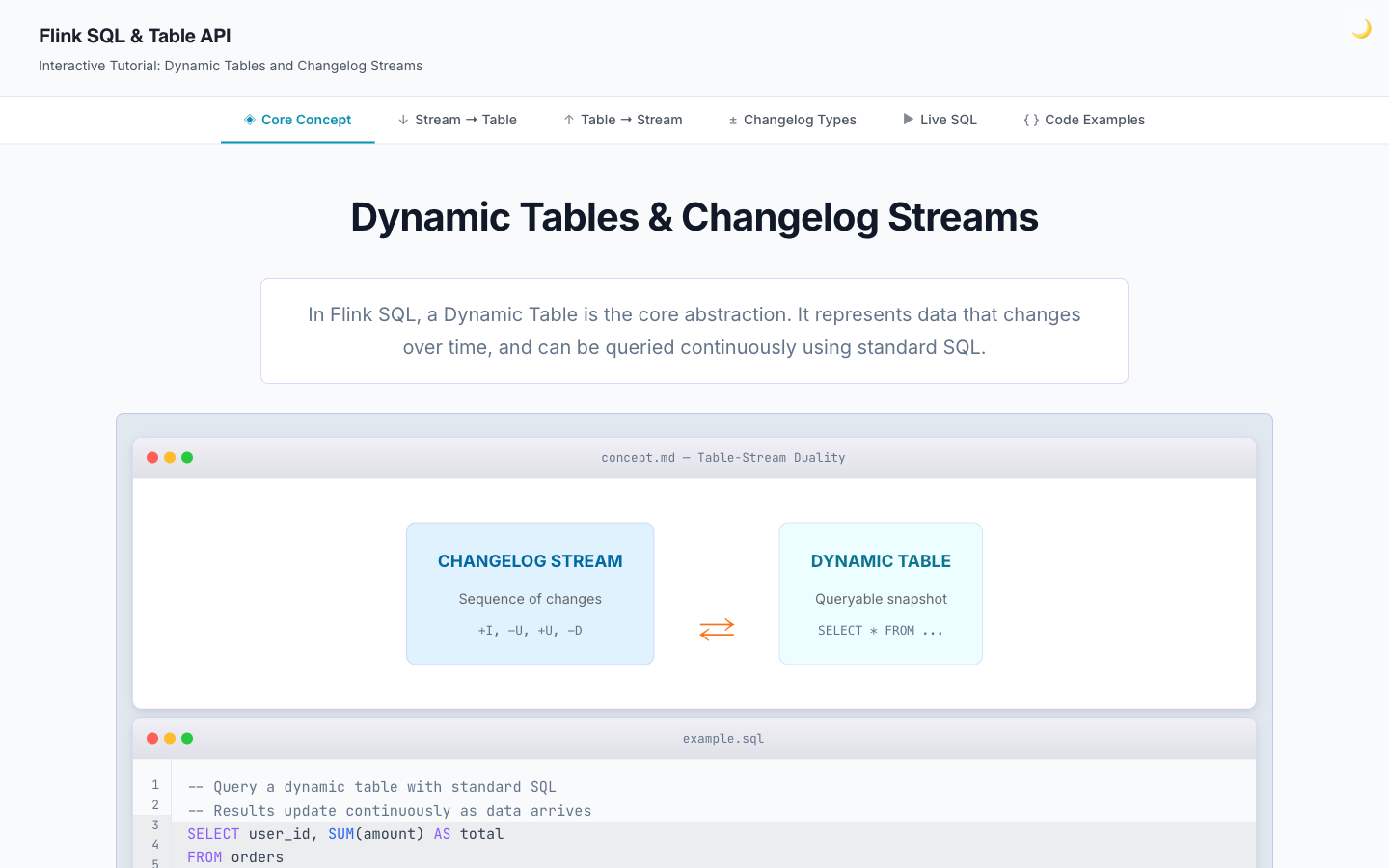
Task: Toggle dark mode with the moon icon
Action: [1361, 29]
